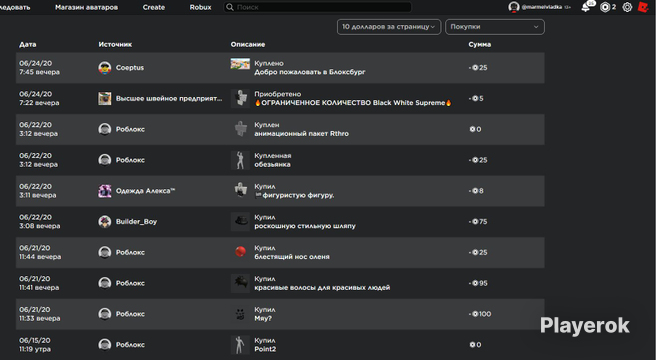Screen dimensions: 656x360
Task: Click the Источник column header
Action: pyautogui.click(x=115, y=44)
